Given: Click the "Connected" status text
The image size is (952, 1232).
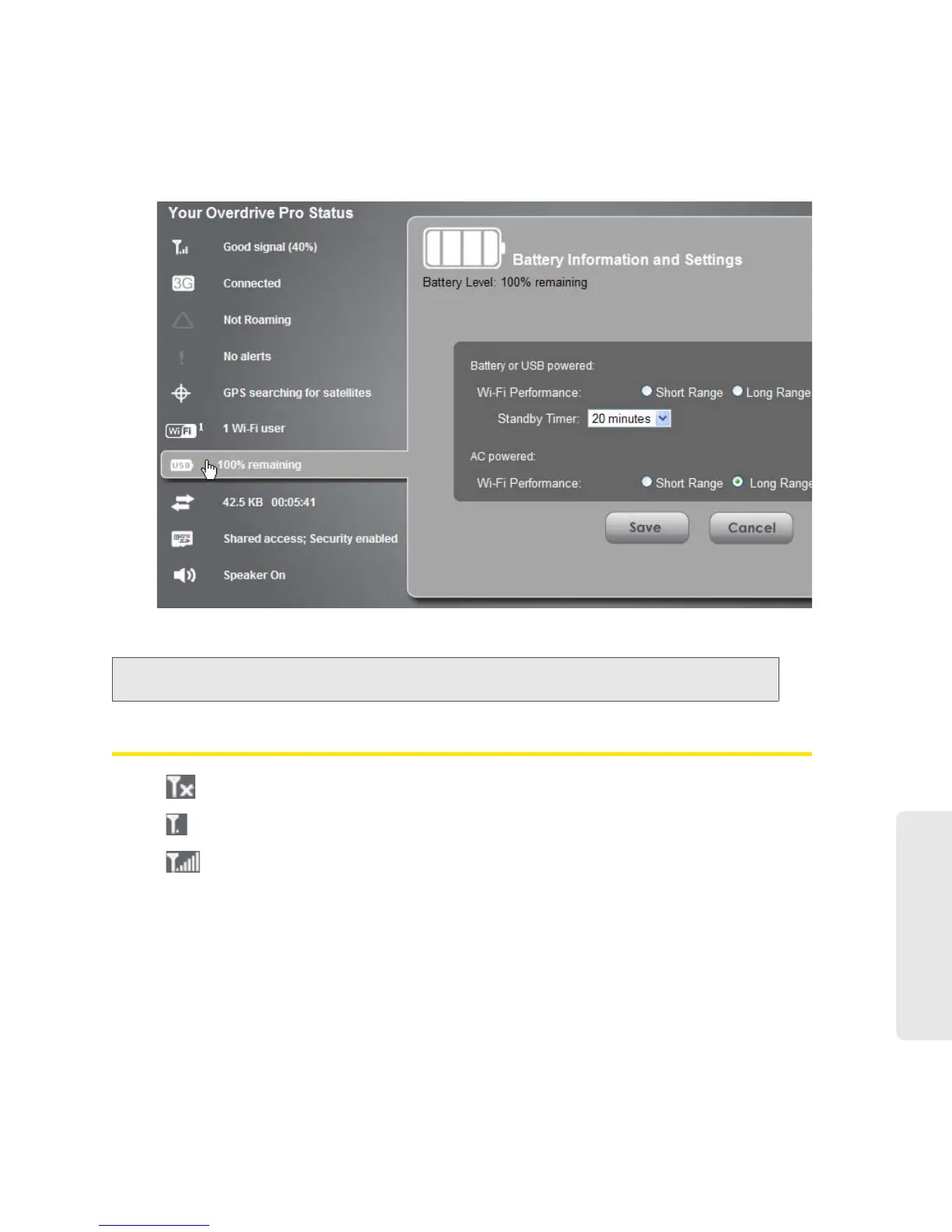Looking at the screenshot, I should tap(252, 284).
